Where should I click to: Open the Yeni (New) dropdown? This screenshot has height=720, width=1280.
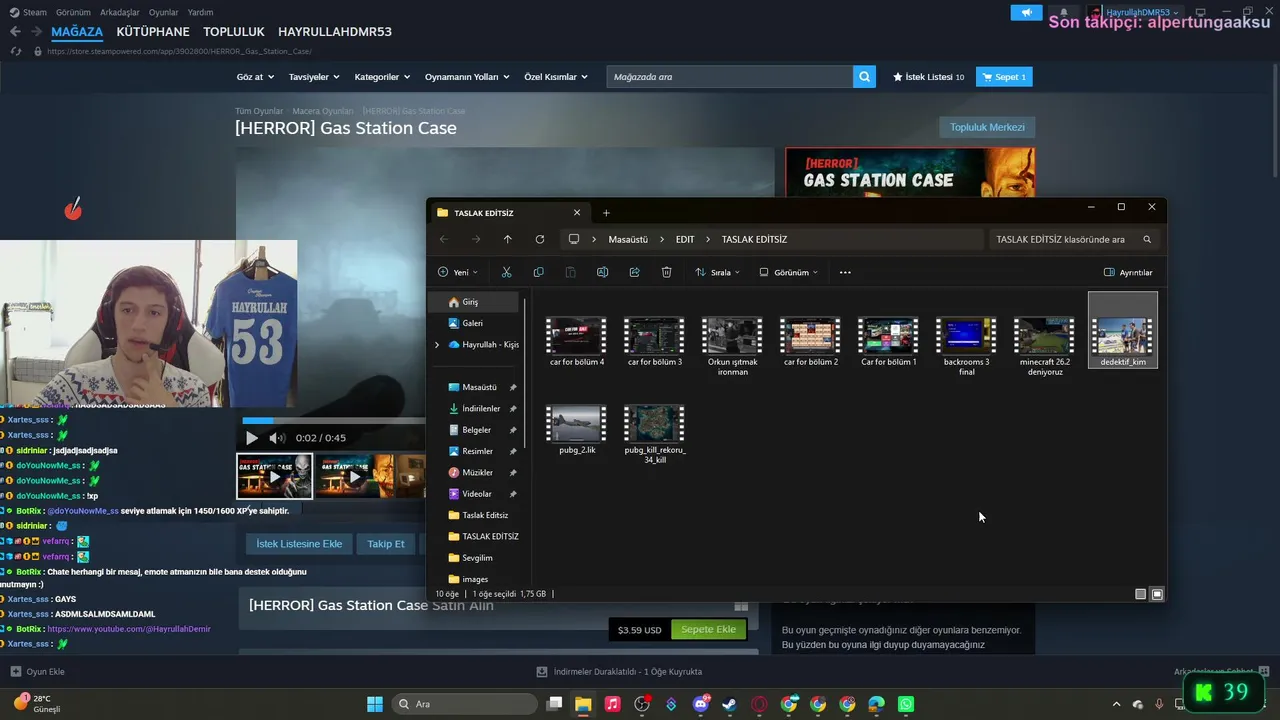tap(458, 272)
